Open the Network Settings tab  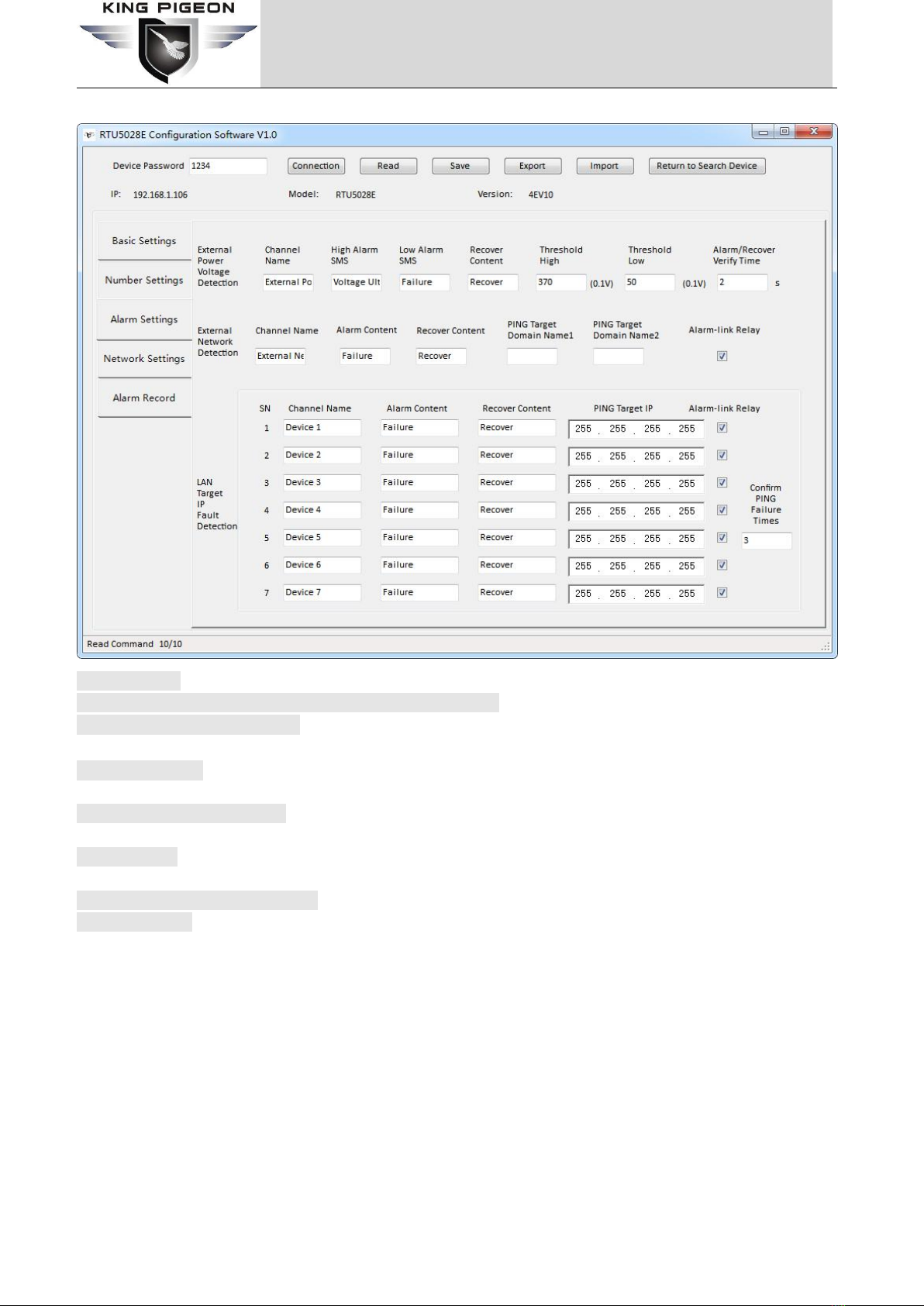coord(144,359)
